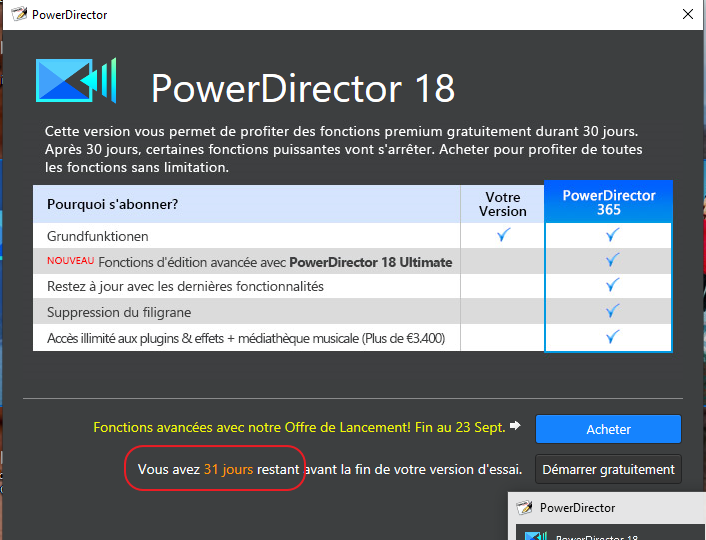
Task: Select the PowerDirector 365 column header
Action: 608,202
